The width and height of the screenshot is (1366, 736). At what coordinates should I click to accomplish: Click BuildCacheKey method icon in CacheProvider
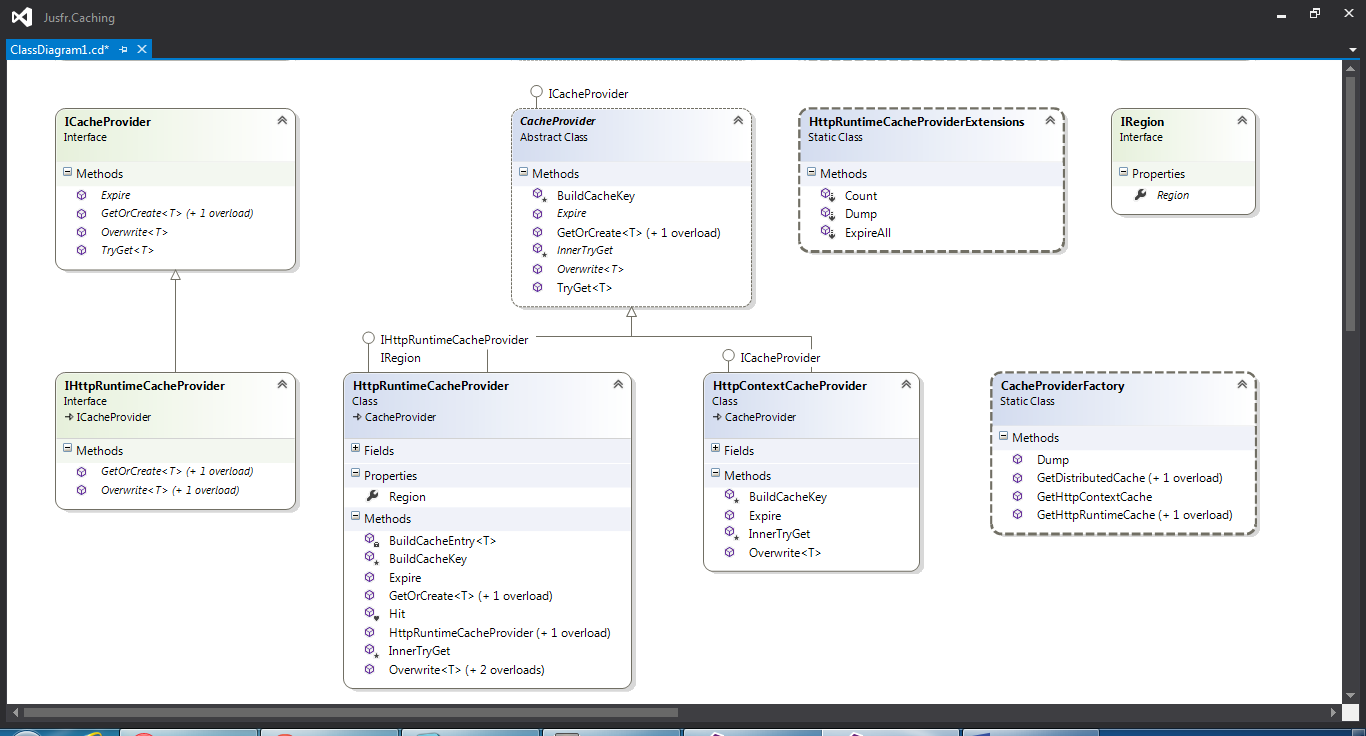pyautogui.click(x=538, y=195)
